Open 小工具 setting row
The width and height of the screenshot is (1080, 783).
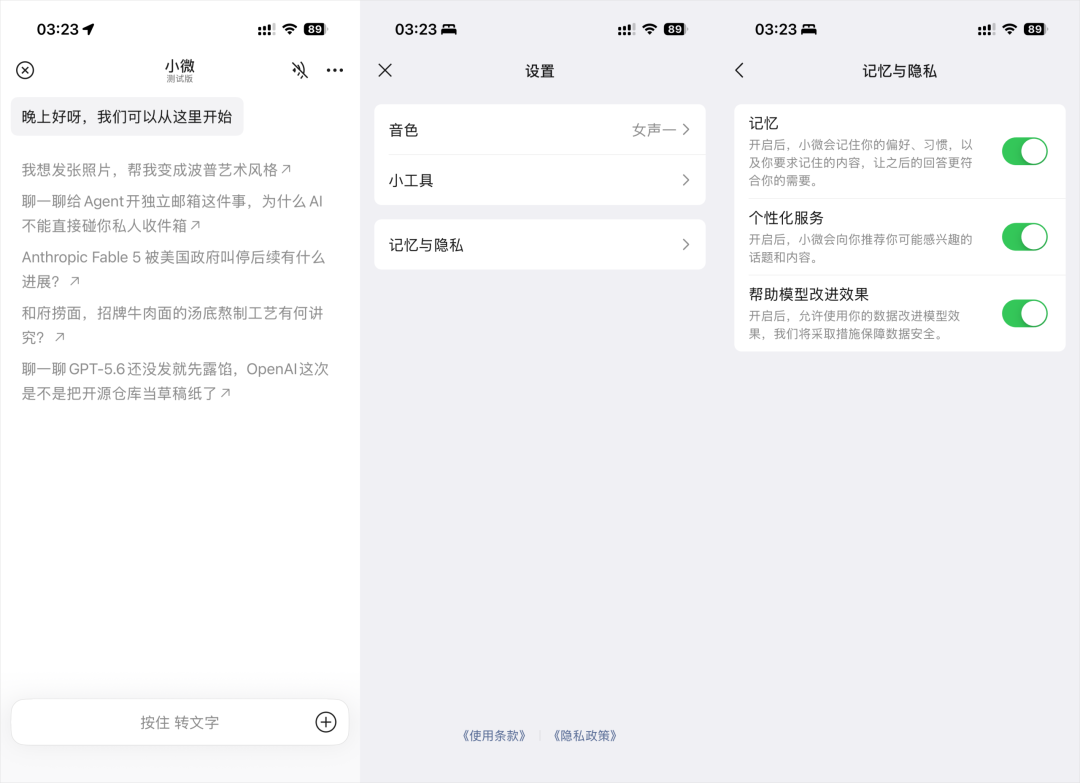point(540,180)
